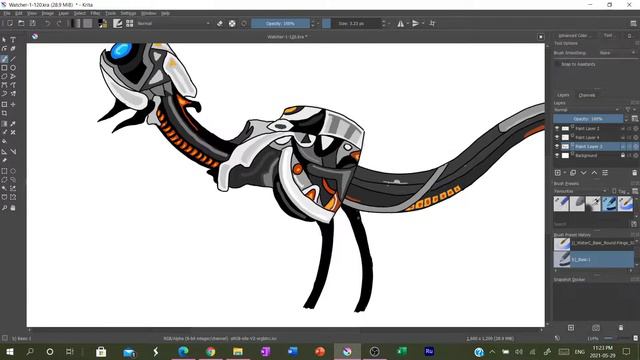Select the Text tool in toolbox
This screenshot has height=360, width=640.
13,40
